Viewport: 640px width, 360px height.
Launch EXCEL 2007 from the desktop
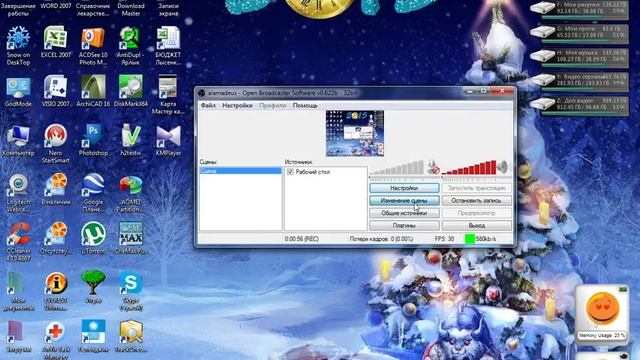coord(56,42)
